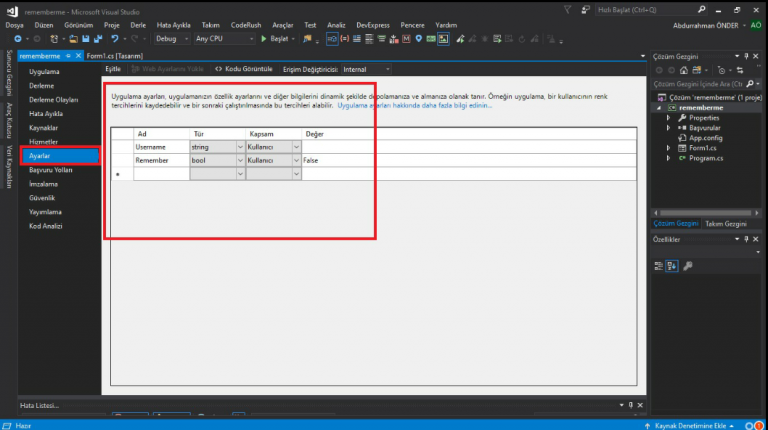Click the green rectangular toolbar icon

tap(431, 39)
